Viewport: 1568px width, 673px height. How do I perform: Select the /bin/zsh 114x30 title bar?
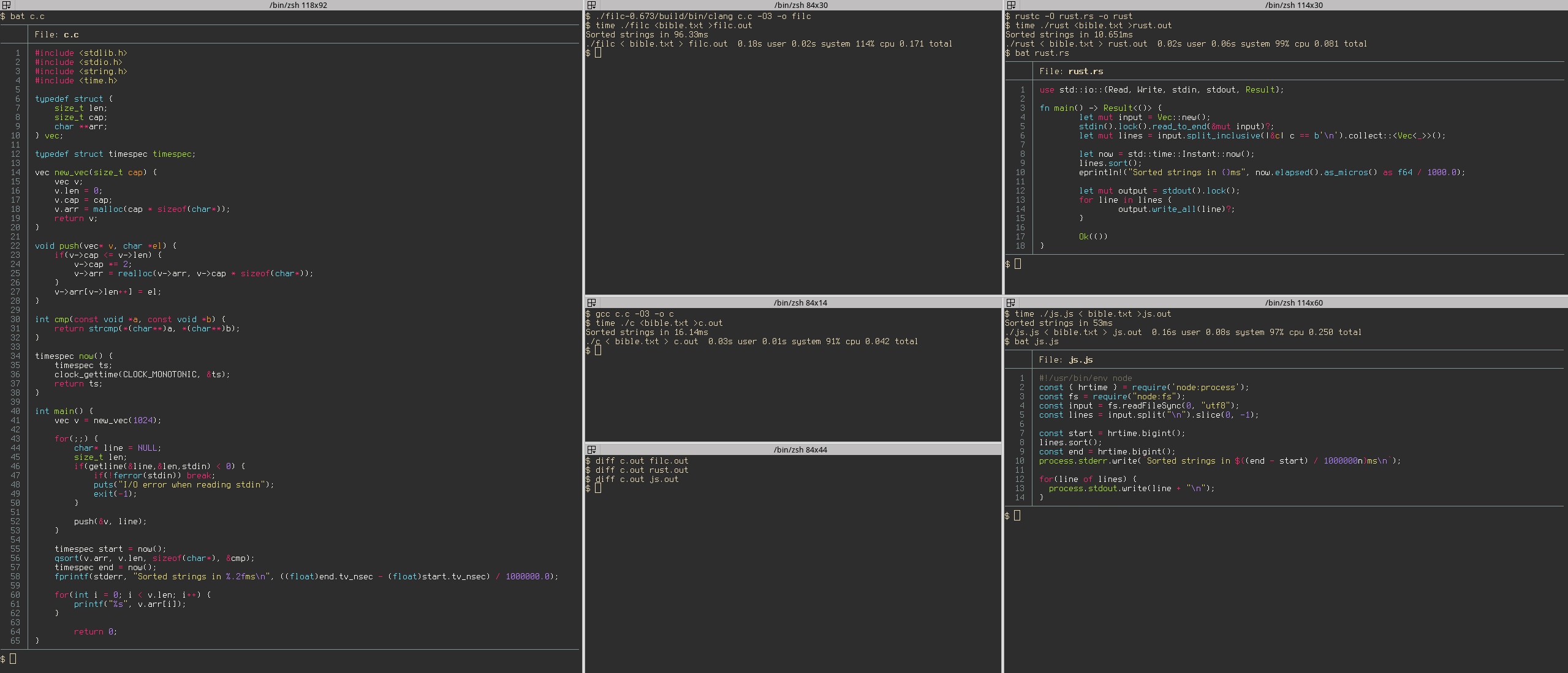(x=1293, y=5)
